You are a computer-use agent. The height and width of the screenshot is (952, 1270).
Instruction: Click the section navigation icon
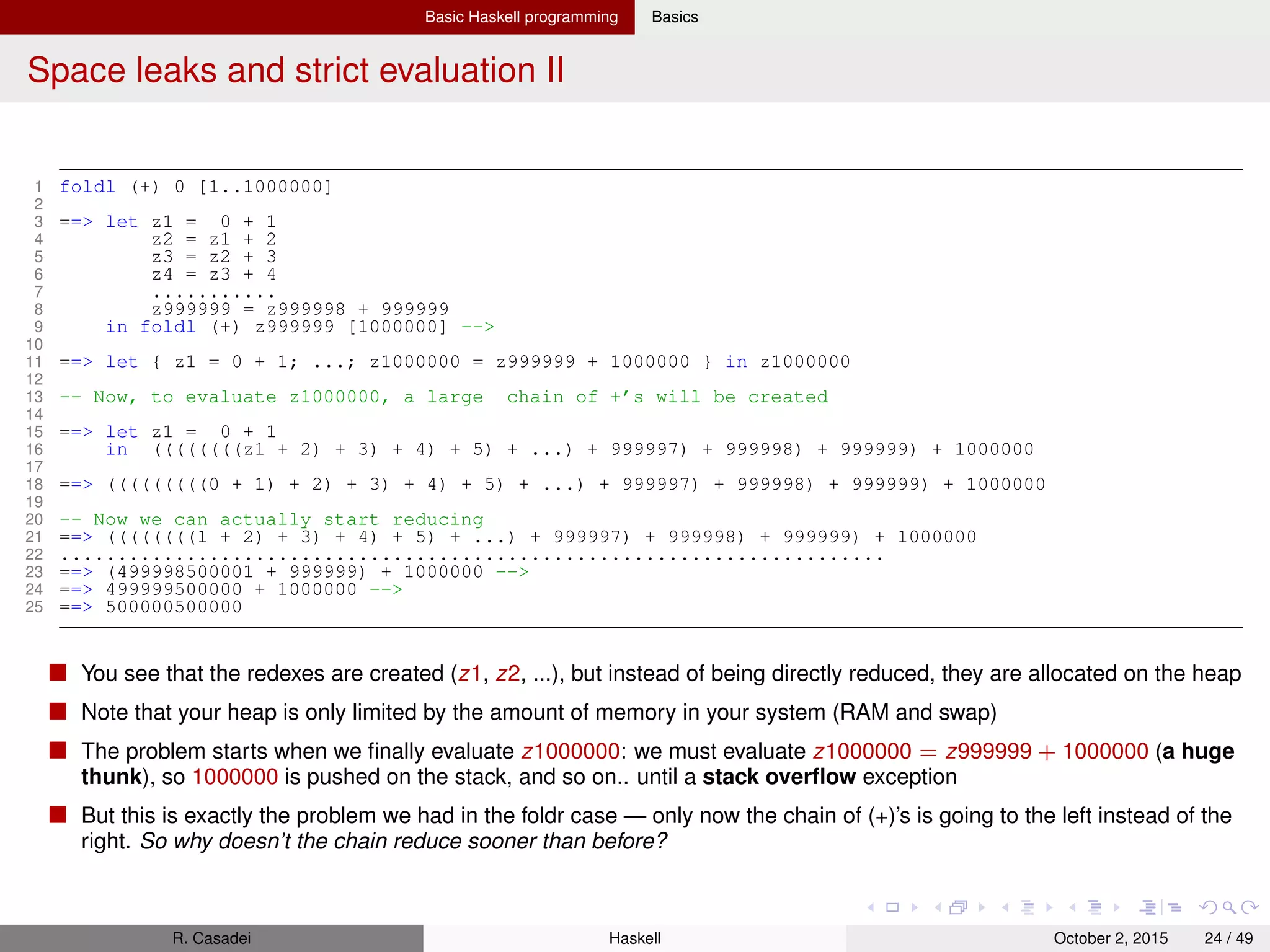1095,907
